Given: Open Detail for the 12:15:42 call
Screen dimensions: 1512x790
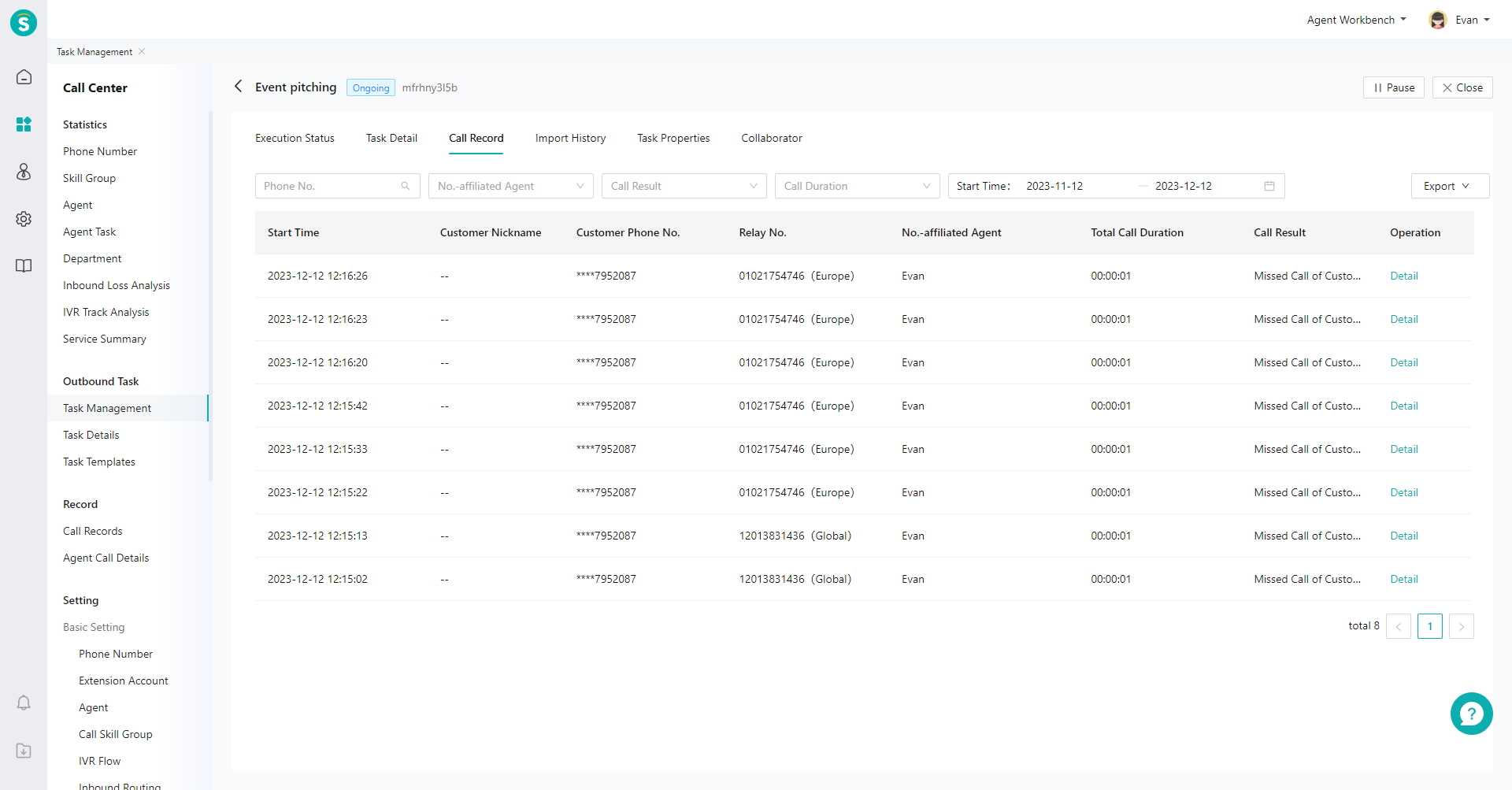Looking at the screenshot, I should [1403, 406].
